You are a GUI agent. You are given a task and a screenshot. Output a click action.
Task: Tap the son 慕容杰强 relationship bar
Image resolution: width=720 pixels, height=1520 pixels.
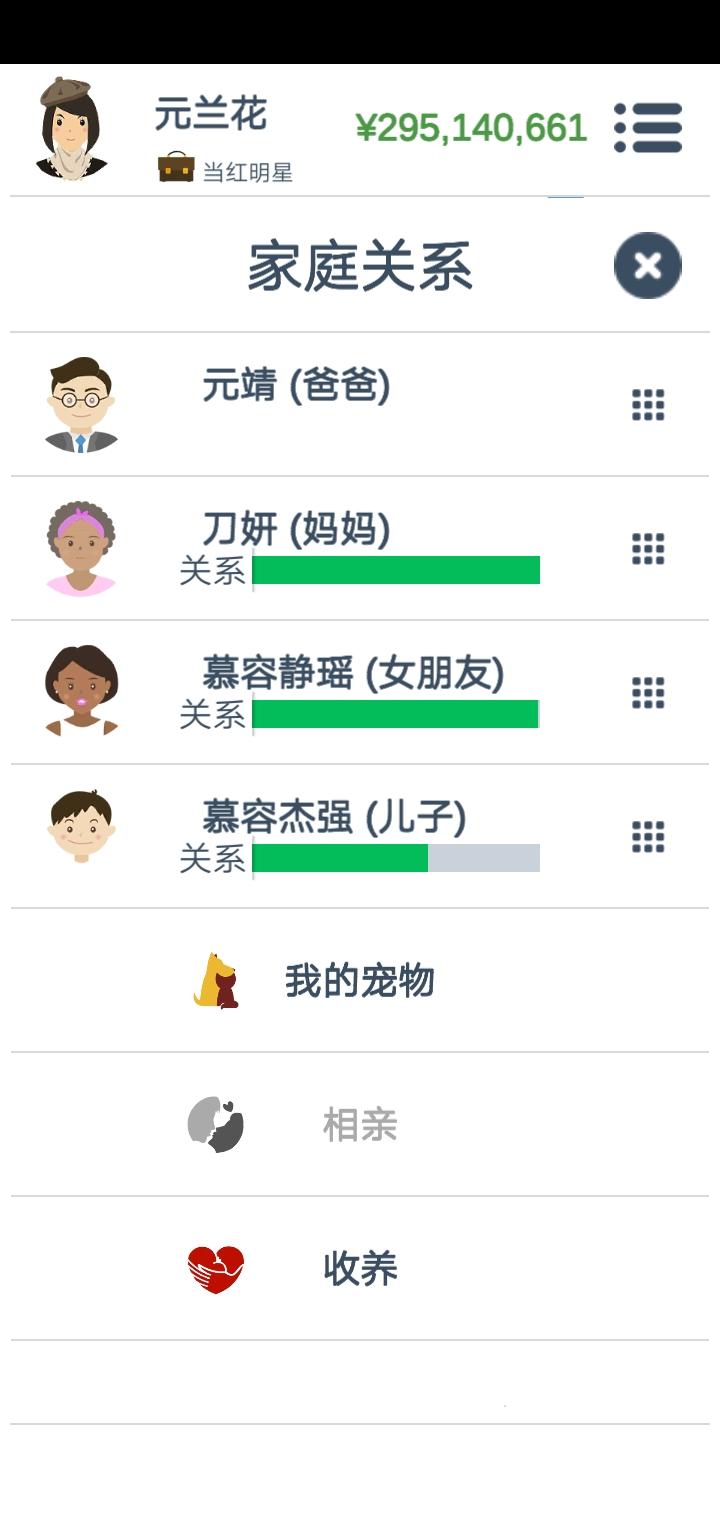(396, 858)
